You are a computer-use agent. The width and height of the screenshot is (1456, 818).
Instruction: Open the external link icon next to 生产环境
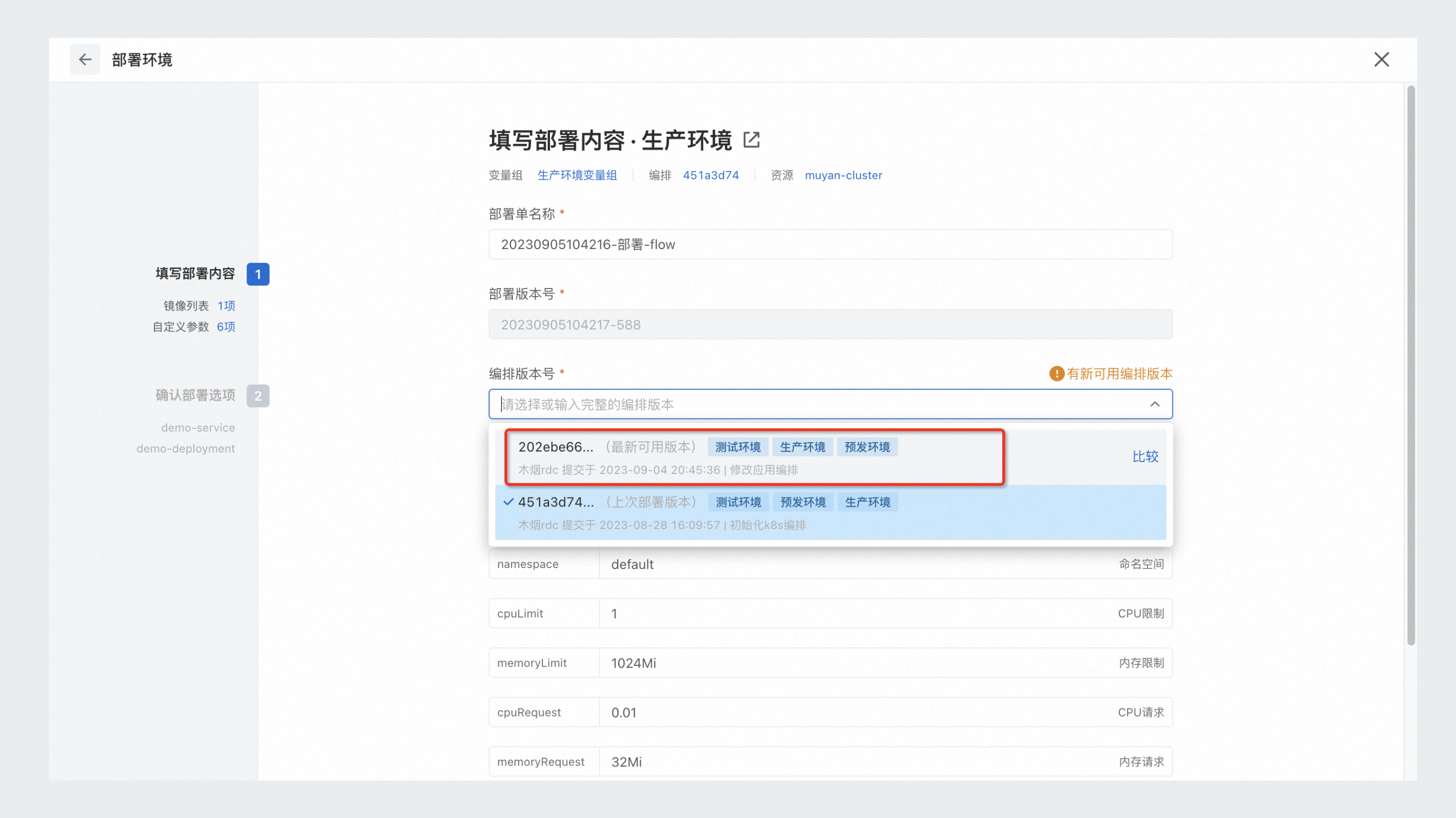[751, 139]
